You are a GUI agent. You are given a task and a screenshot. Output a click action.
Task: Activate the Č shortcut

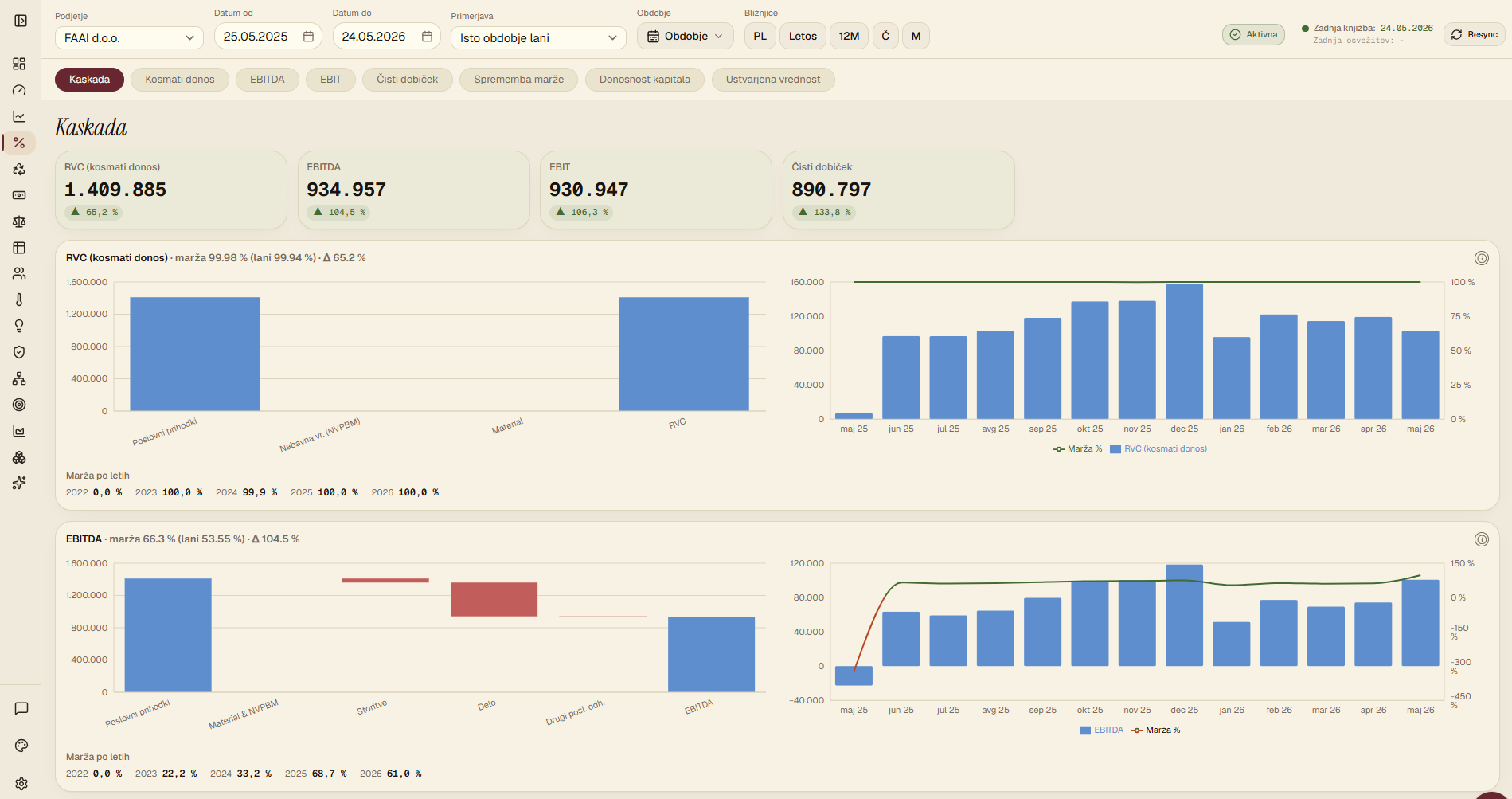coord(885,36)
